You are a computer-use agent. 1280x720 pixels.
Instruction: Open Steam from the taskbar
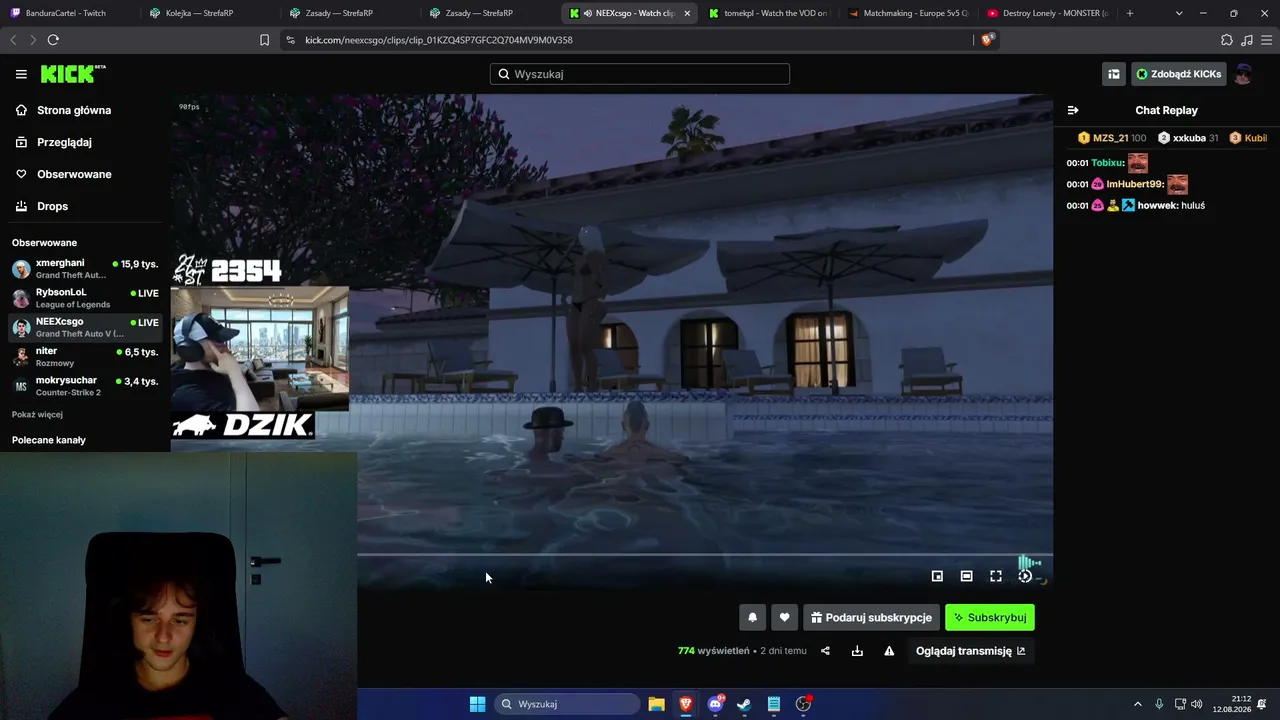[x=744, y=704]
